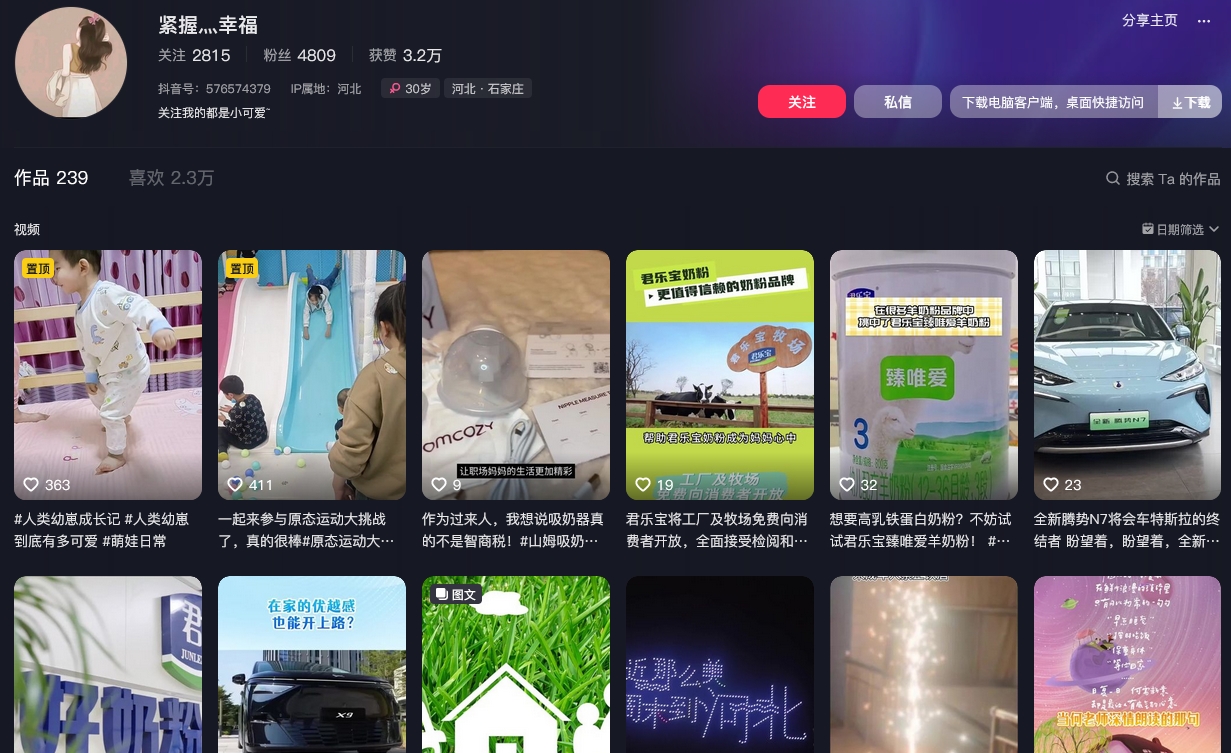Open the drone light show video
The image size is (1231, 753).
point(720,664)
